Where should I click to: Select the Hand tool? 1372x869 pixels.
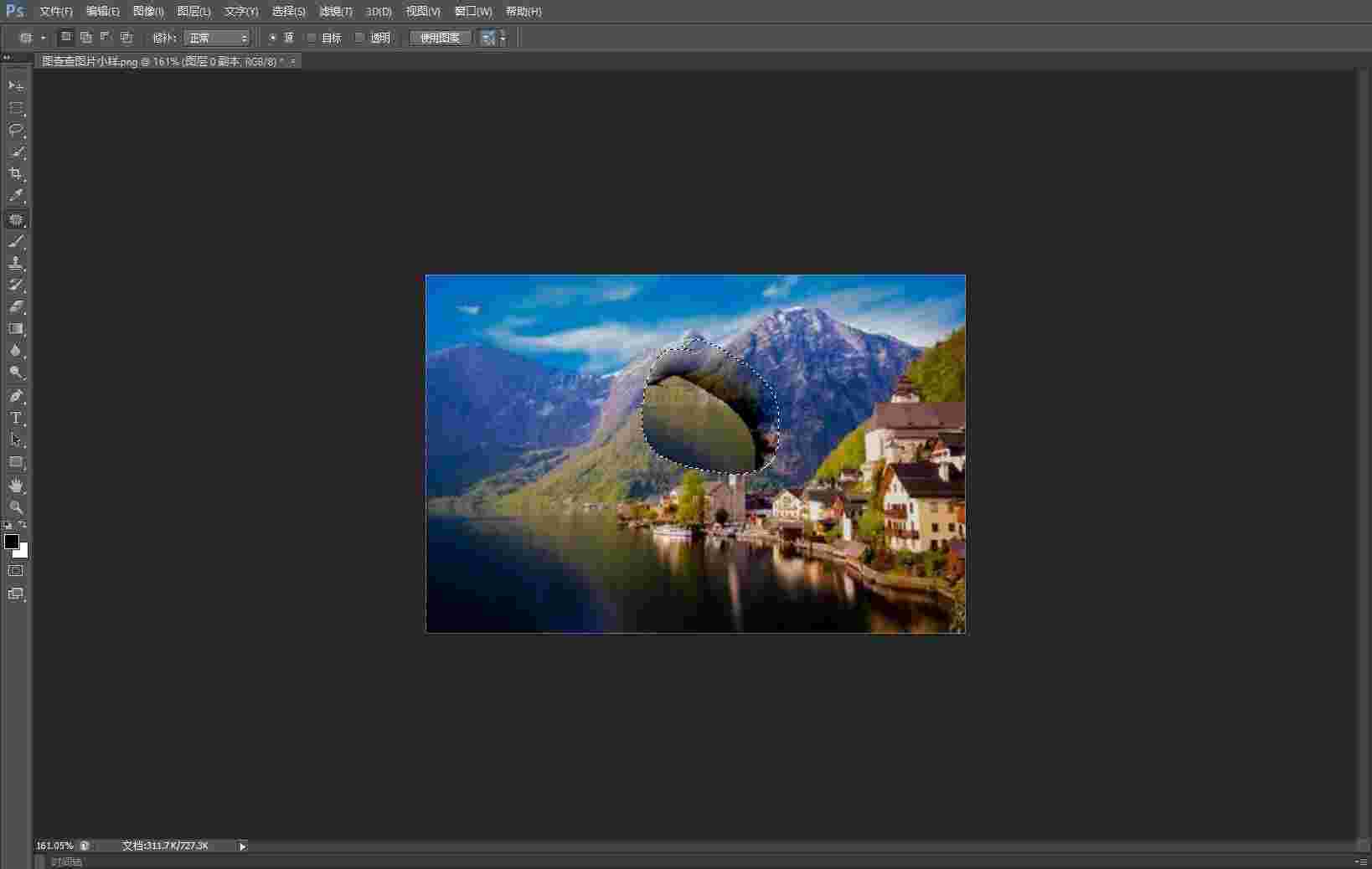16,486
